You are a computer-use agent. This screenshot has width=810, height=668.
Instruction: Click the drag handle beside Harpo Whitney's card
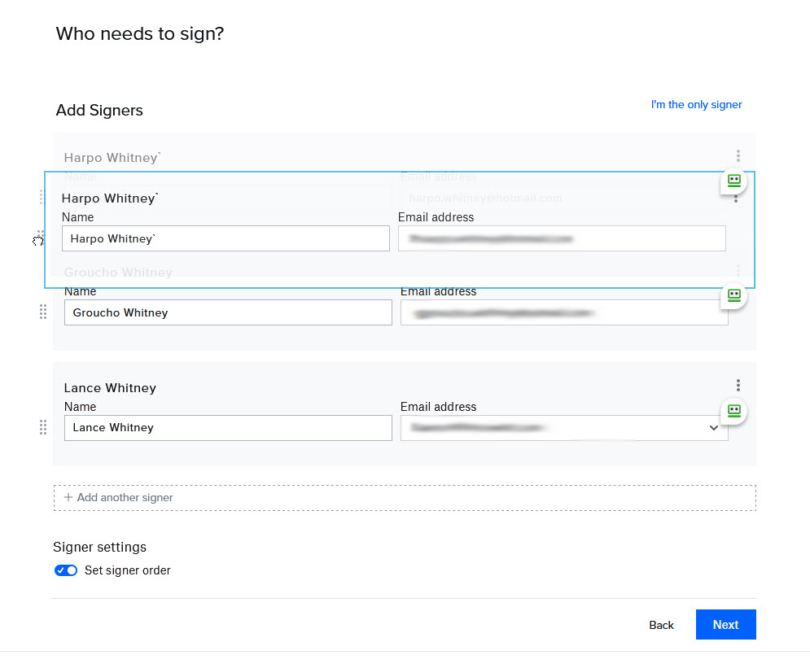(42, 197)
